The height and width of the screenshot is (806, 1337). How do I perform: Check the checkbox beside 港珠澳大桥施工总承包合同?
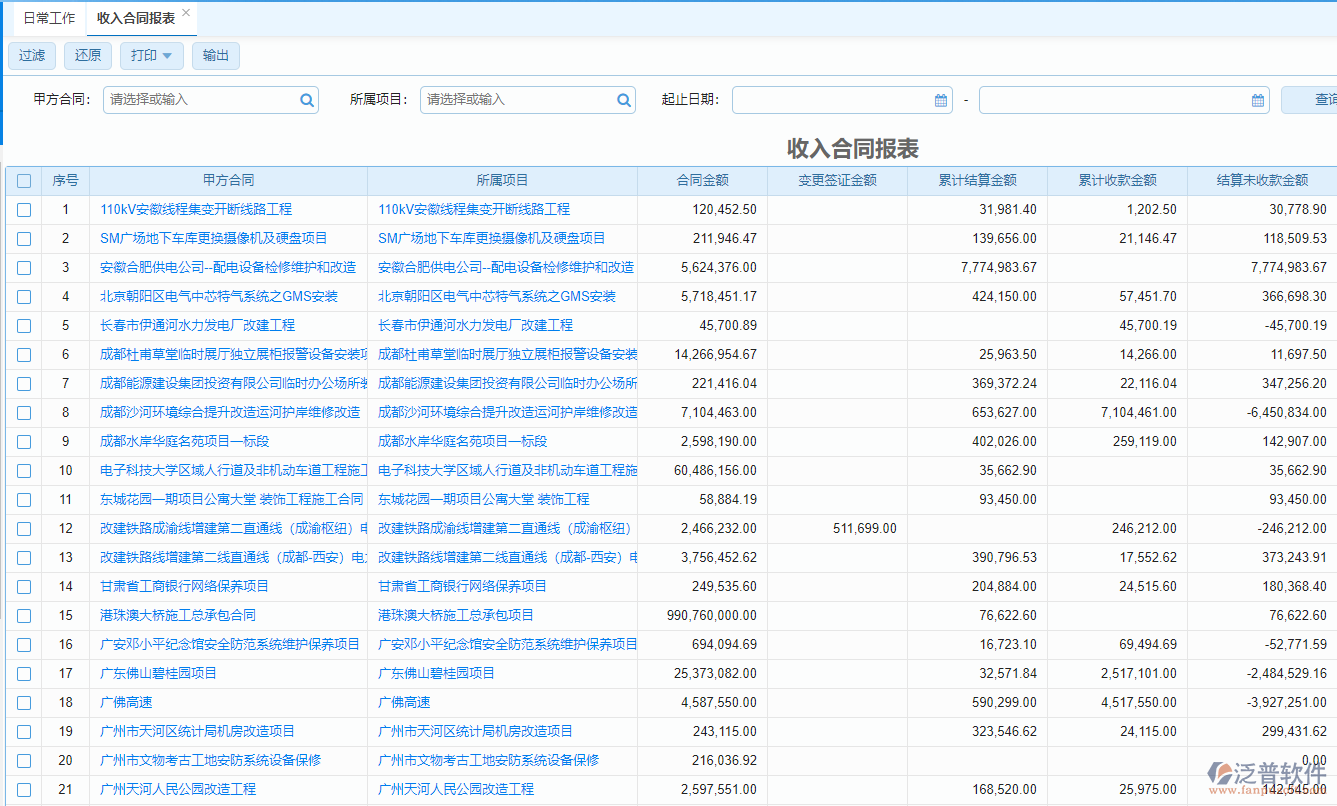[x=24, y=615]
